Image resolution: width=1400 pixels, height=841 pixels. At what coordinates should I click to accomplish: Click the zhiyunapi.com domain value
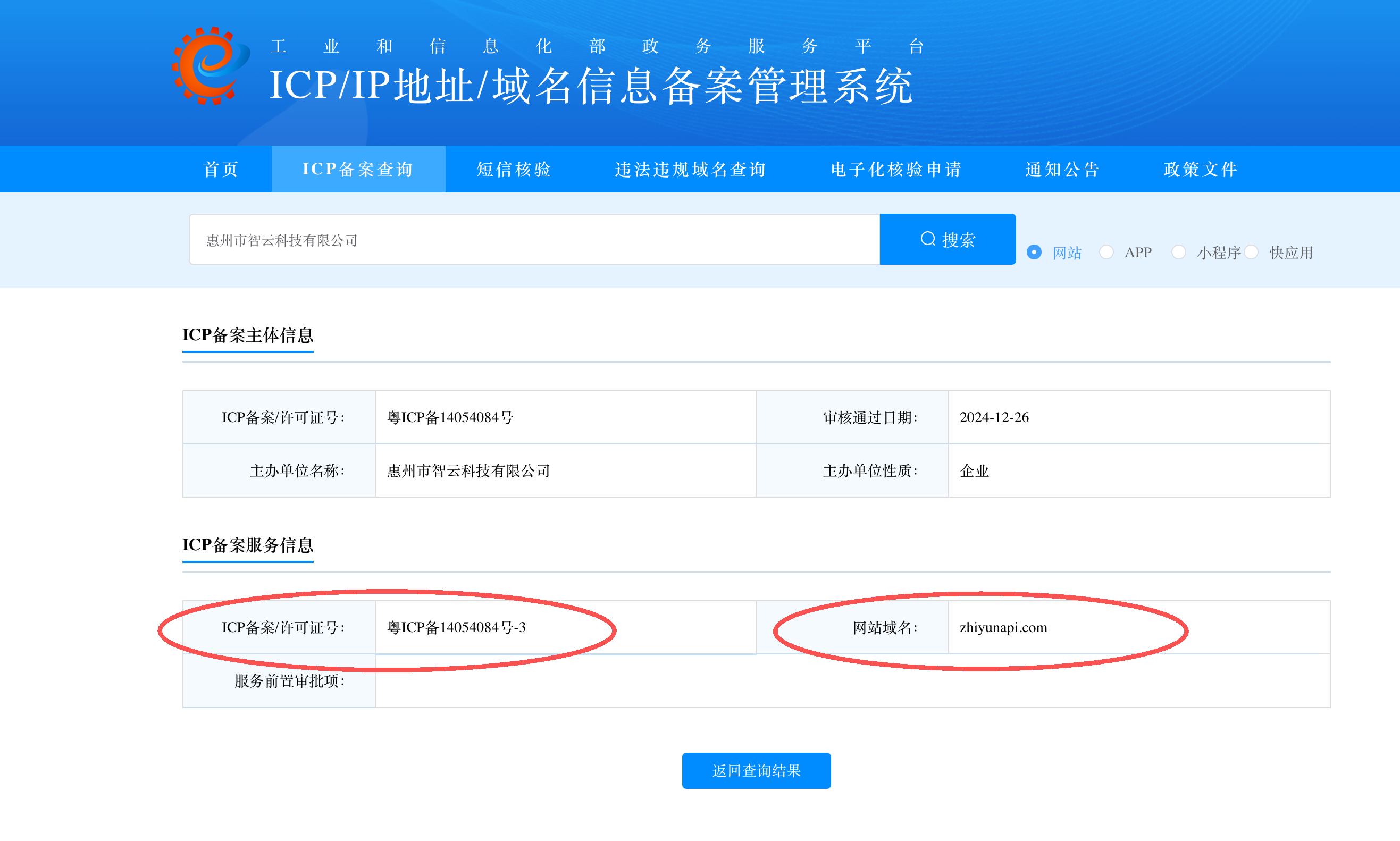coord(1003,627)
